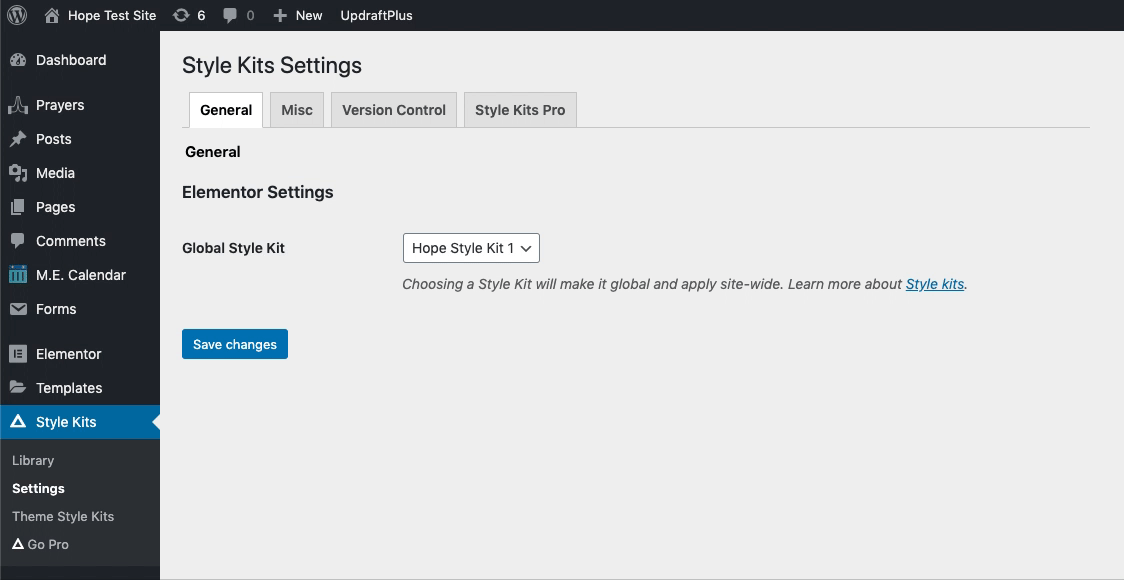Click the Style Kits Settings page title
This screenshot has height=580, width=1124.
(272, 65)
